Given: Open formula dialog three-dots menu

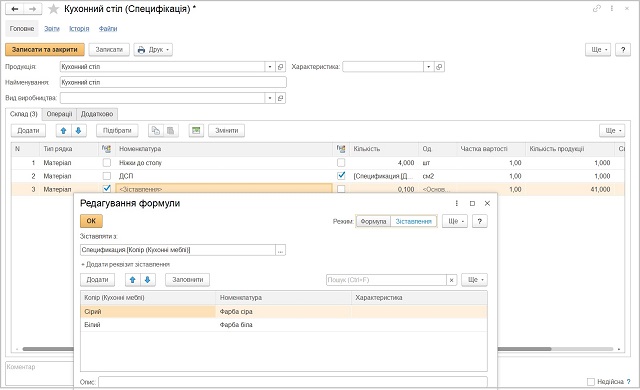Looking at the screenshot, I should point(456,203).
